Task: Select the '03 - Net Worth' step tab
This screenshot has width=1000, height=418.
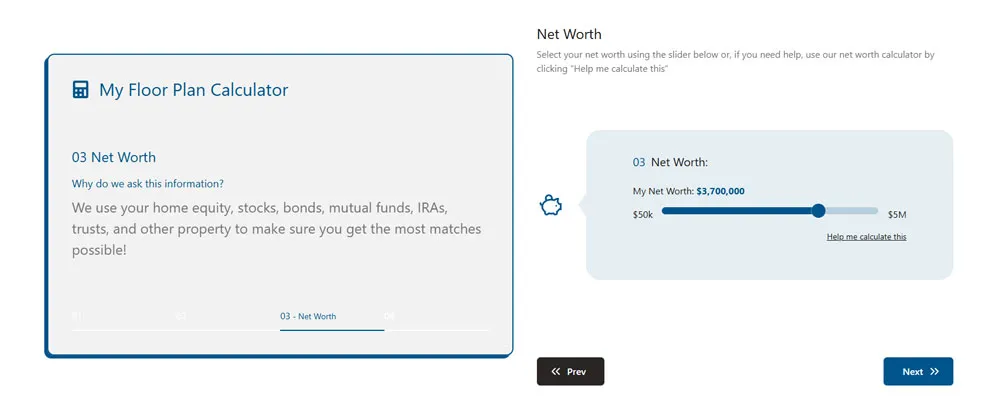Action: pos(308,317)
